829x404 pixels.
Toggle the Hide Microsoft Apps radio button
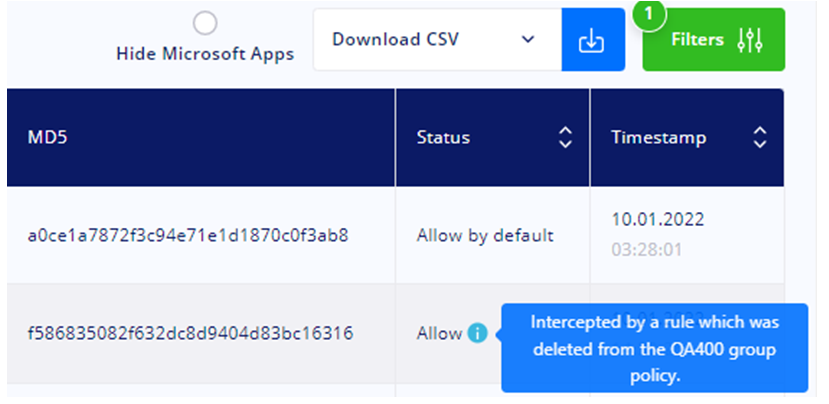pyautogui.click(x=205, y=23)
